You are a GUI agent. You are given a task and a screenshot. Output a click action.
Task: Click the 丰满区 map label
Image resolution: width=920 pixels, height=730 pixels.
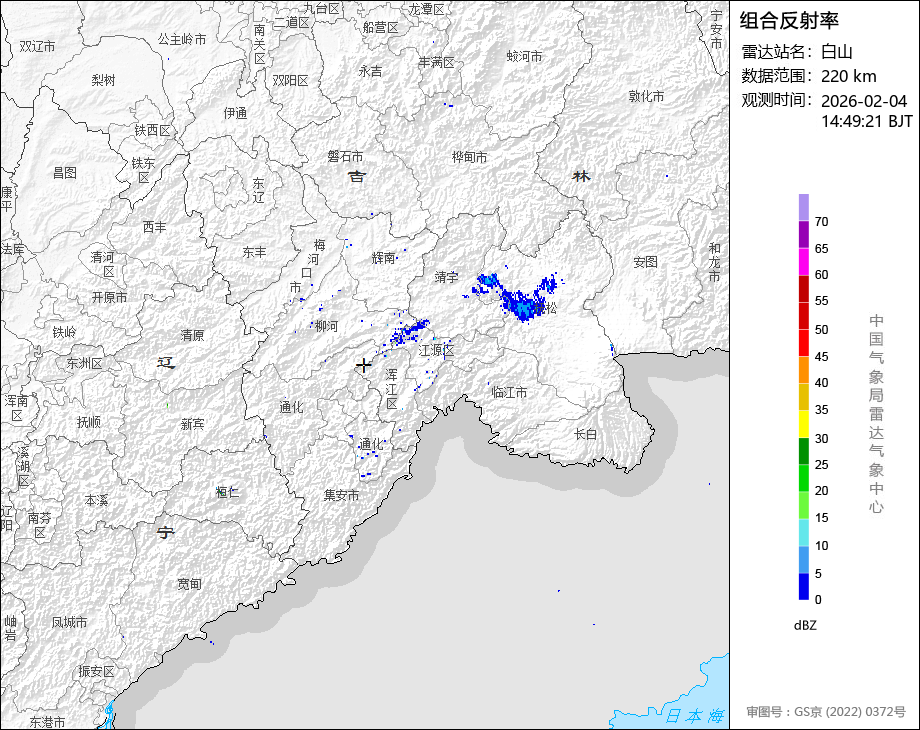tap(437, 62)
